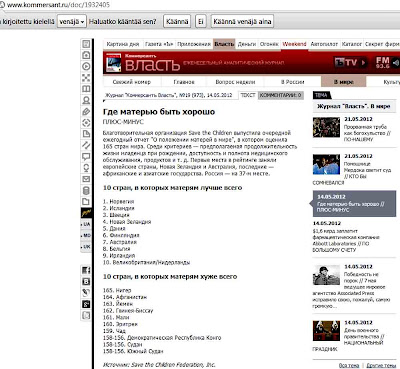400x369 pixels.
Task: Click the envelope mail sidebar icon
Action: [86, 179]
